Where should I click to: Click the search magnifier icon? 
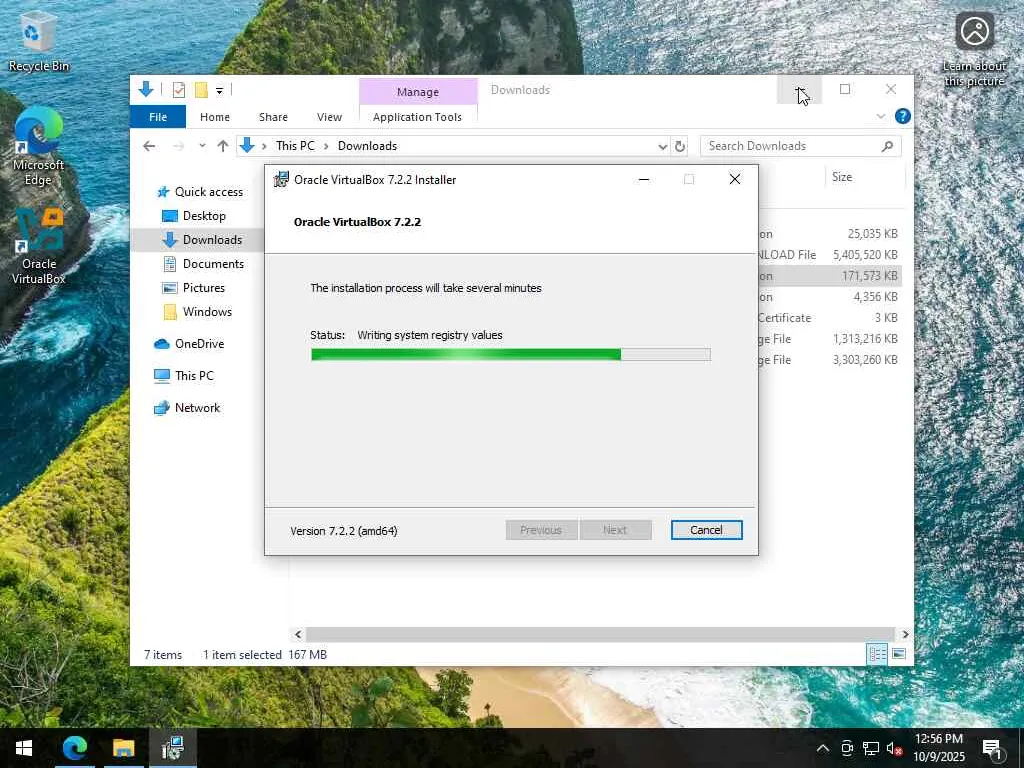coord(887,146)
